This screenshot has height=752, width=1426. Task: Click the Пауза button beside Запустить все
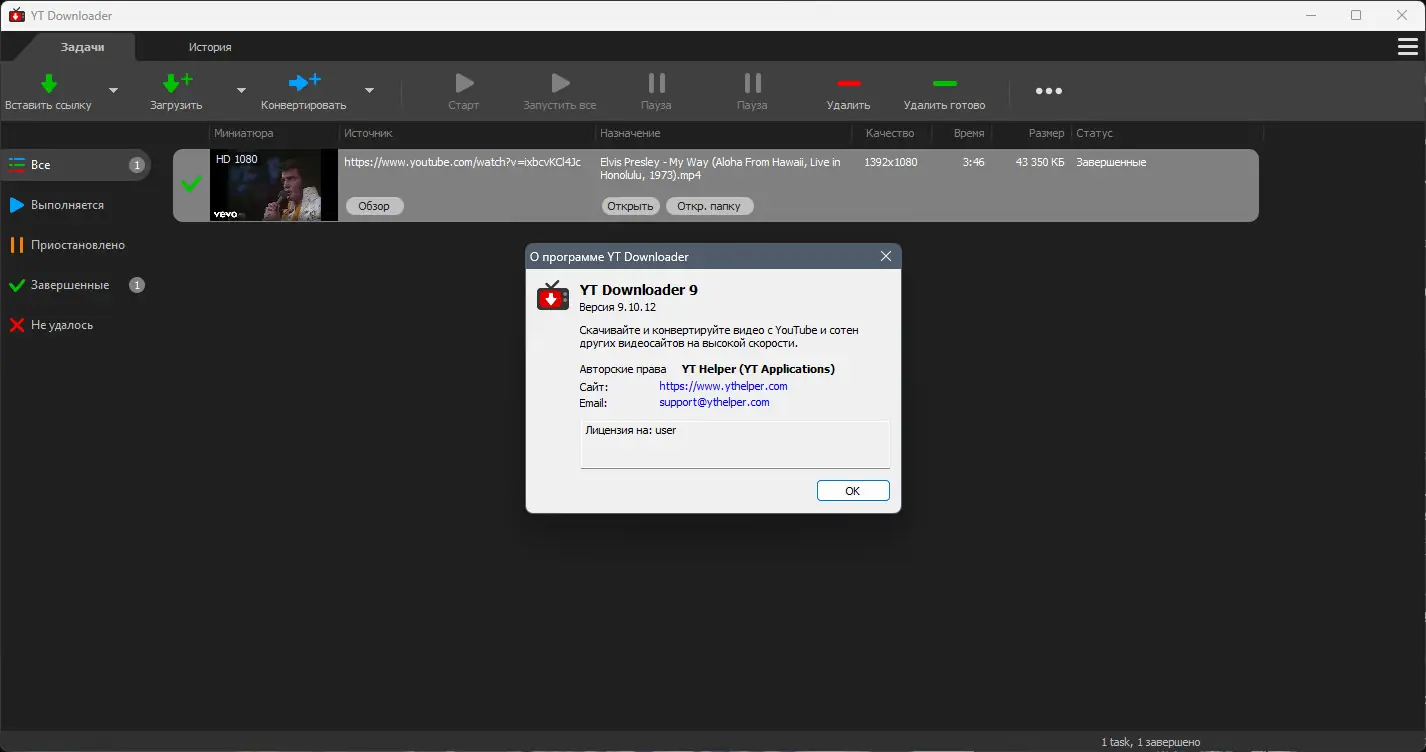[x=656, y=91]
